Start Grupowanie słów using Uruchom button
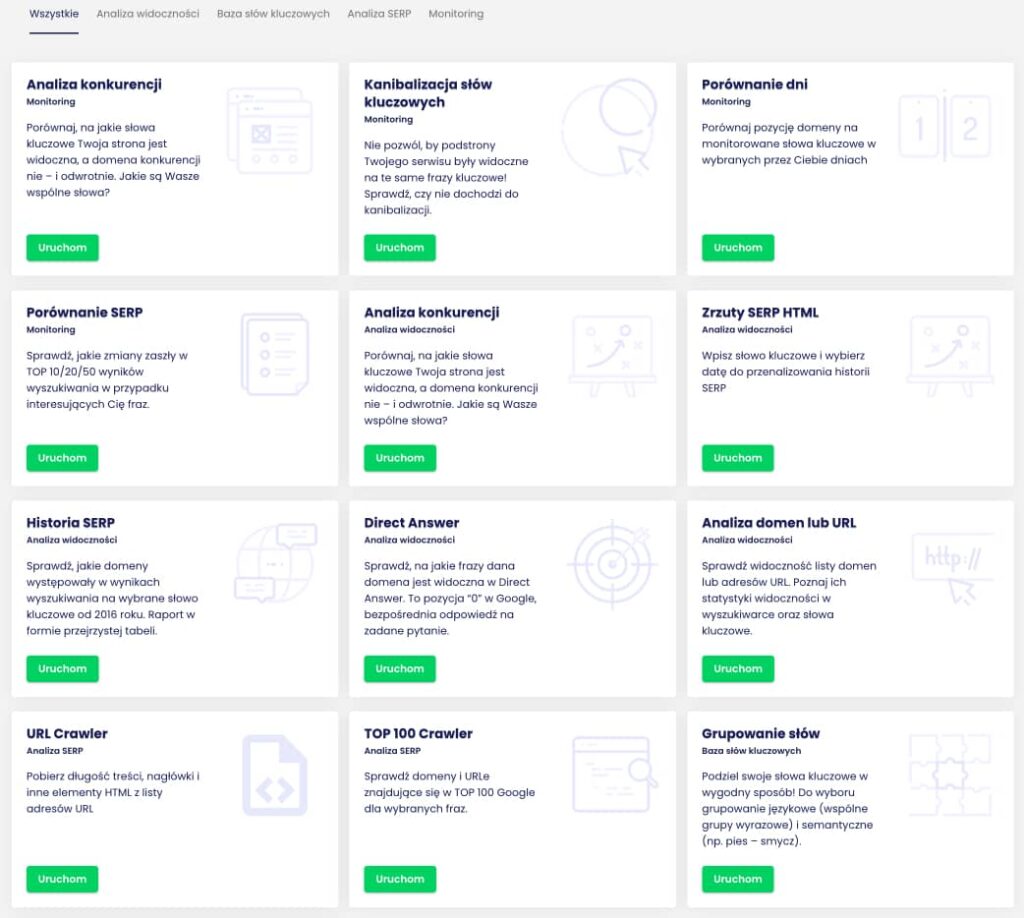Screen dimensions: 1024x918 738,879
